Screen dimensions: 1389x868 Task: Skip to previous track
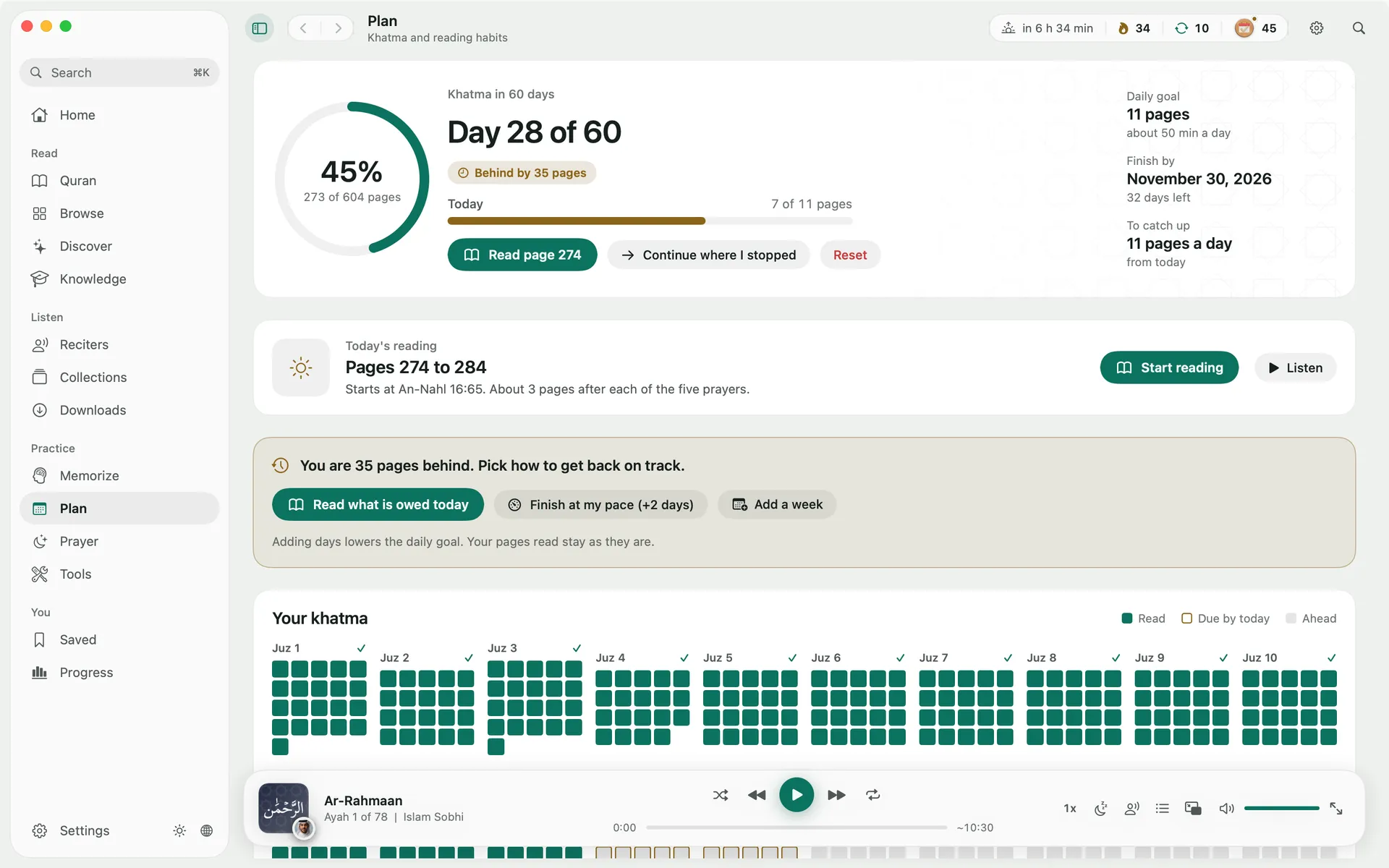click(x=757, y=795)
